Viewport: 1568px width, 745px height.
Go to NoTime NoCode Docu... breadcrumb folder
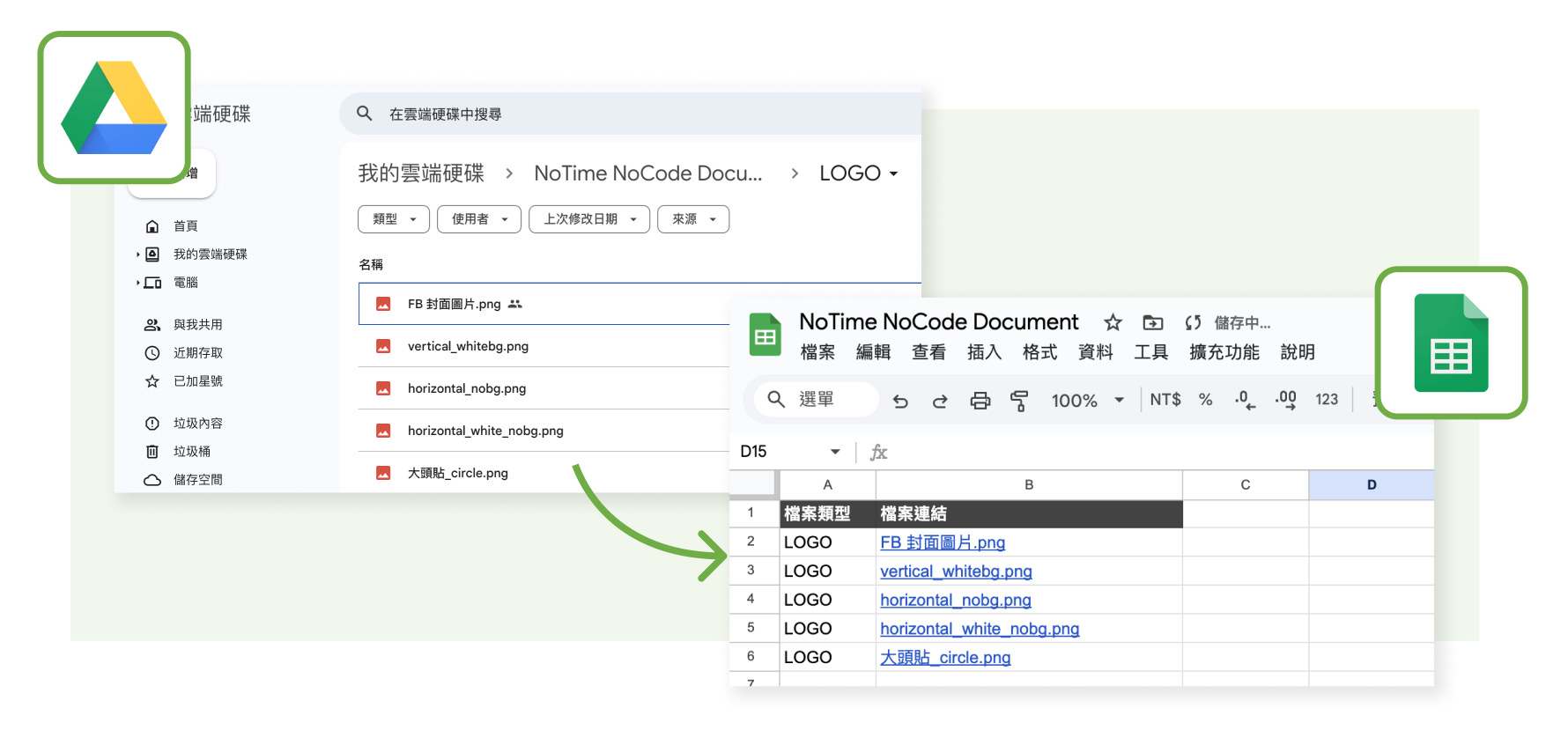[648, 173]
